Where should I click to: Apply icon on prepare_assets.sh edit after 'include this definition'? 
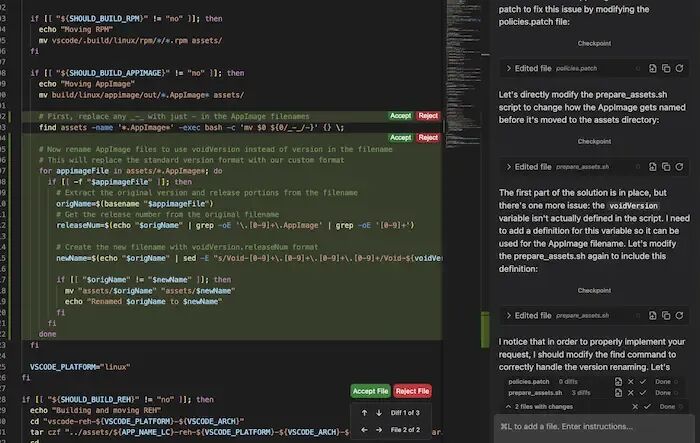[652, 315]
